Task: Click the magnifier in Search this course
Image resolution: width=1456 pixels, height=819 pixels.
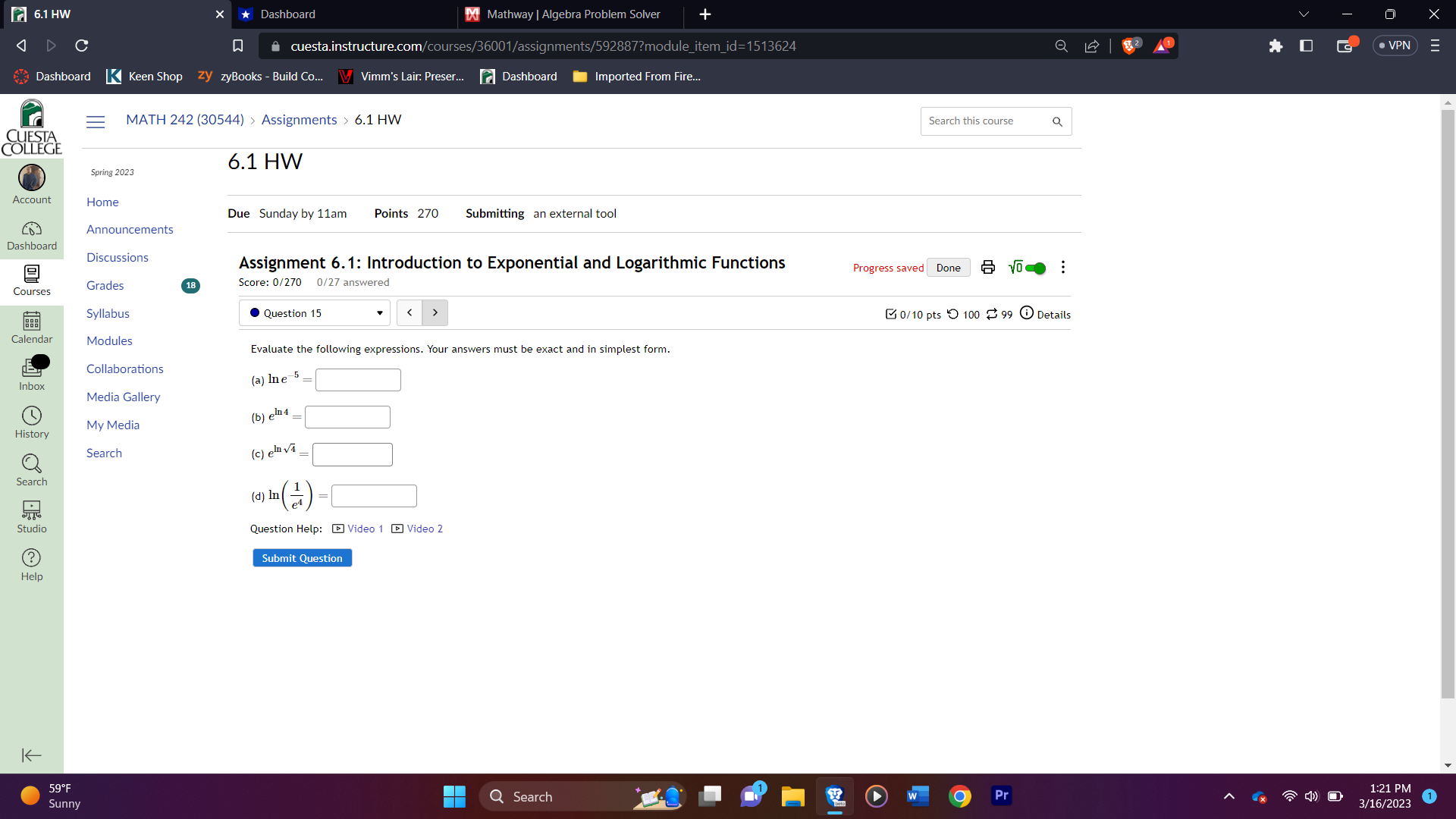Action: [1057, 121]
